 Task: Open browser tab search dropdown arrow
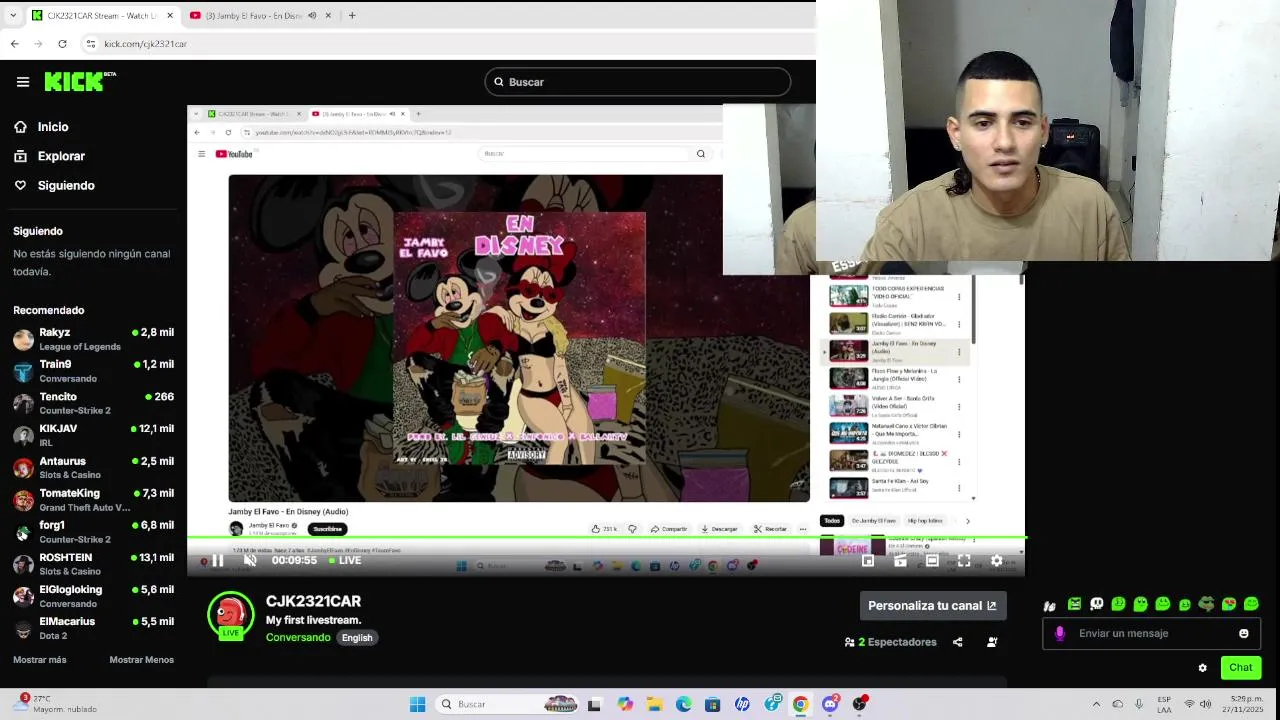coord(12,15)
